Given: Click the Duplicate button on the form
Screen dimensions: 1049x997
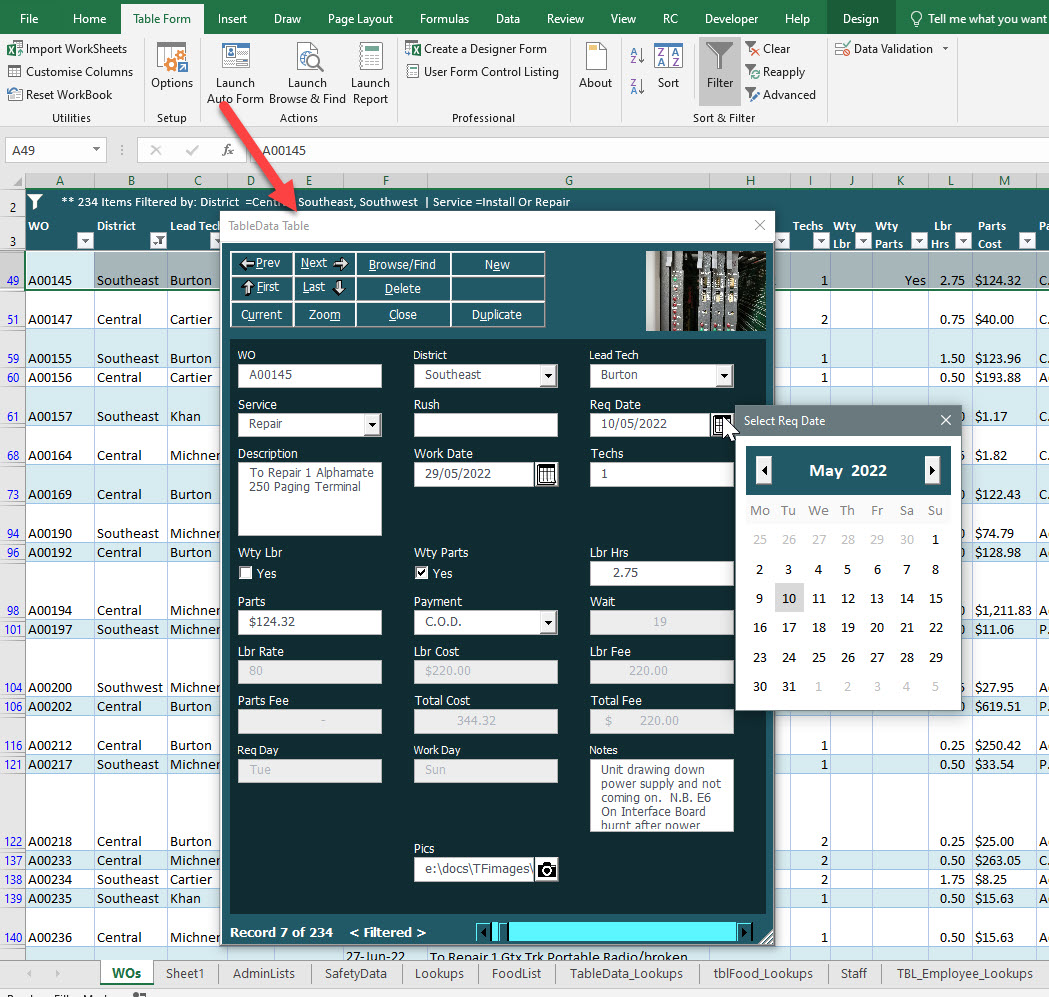Looking at the screenshot, I should 497,313.
